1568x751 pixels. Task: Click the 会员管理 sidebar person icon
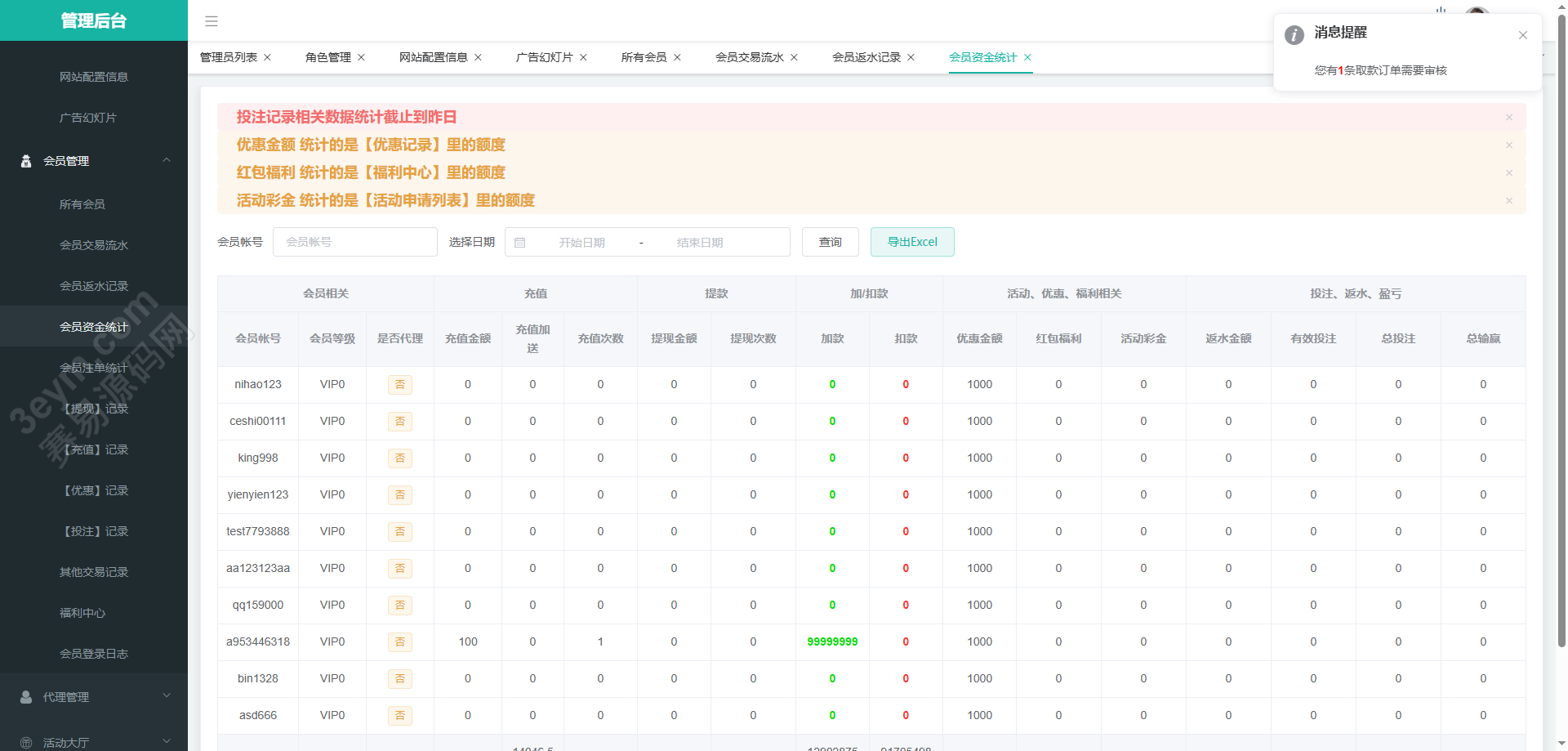26,161
